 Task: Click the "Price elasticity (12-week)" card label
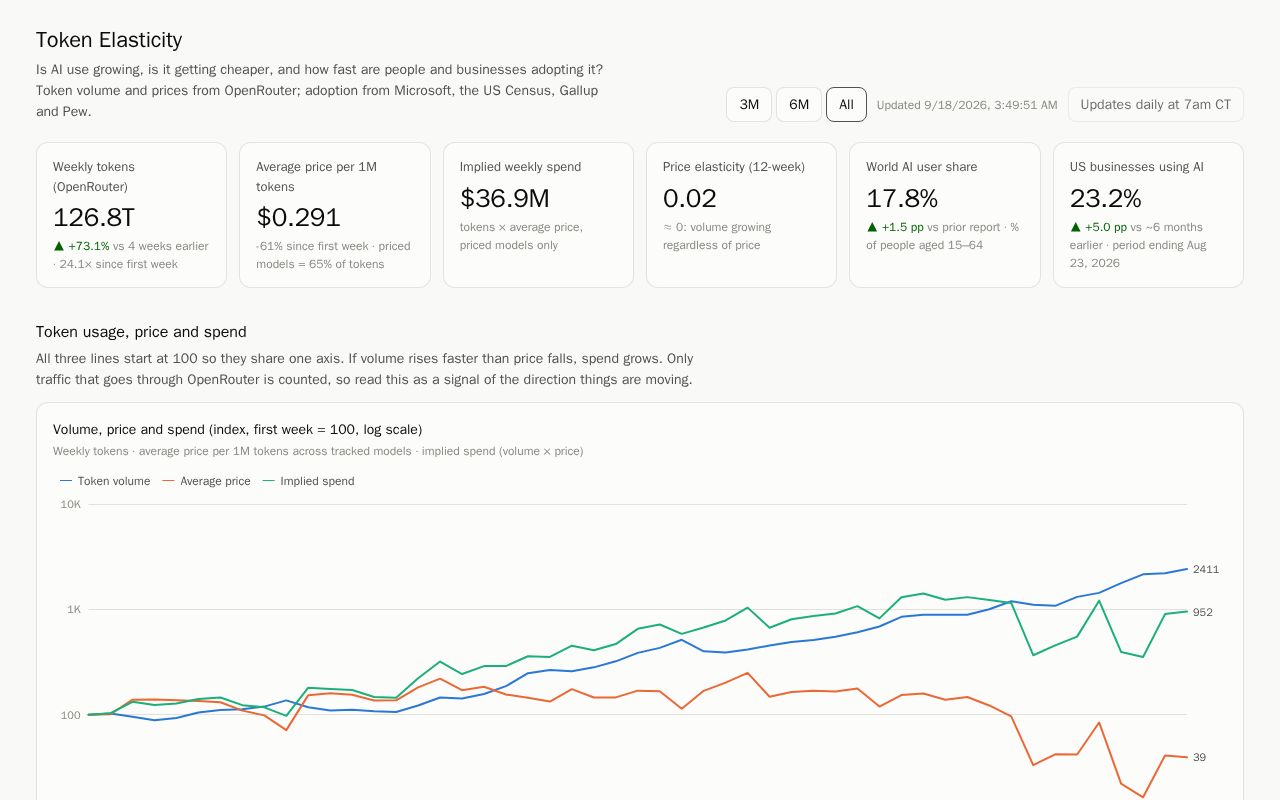pos(734,167)
